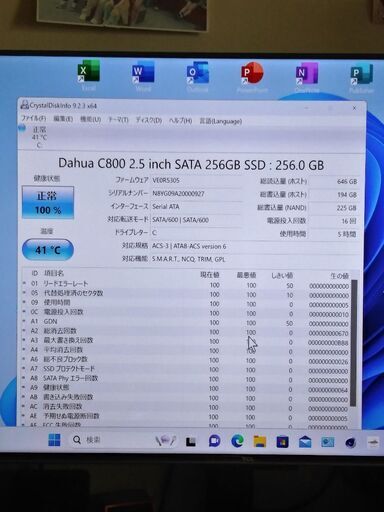Click the 41 °C temperature button
Screen dimensions: 384x512
tap(48, 250)
